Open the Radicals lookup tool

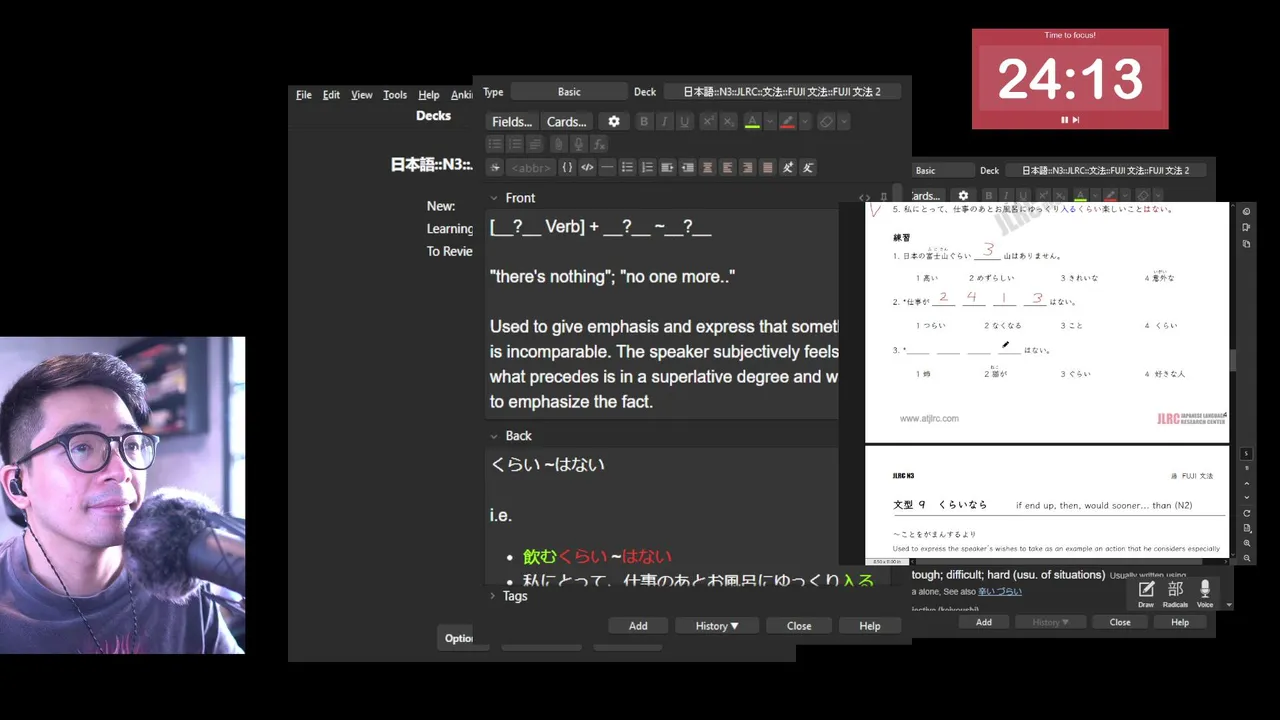[1176, 594]
